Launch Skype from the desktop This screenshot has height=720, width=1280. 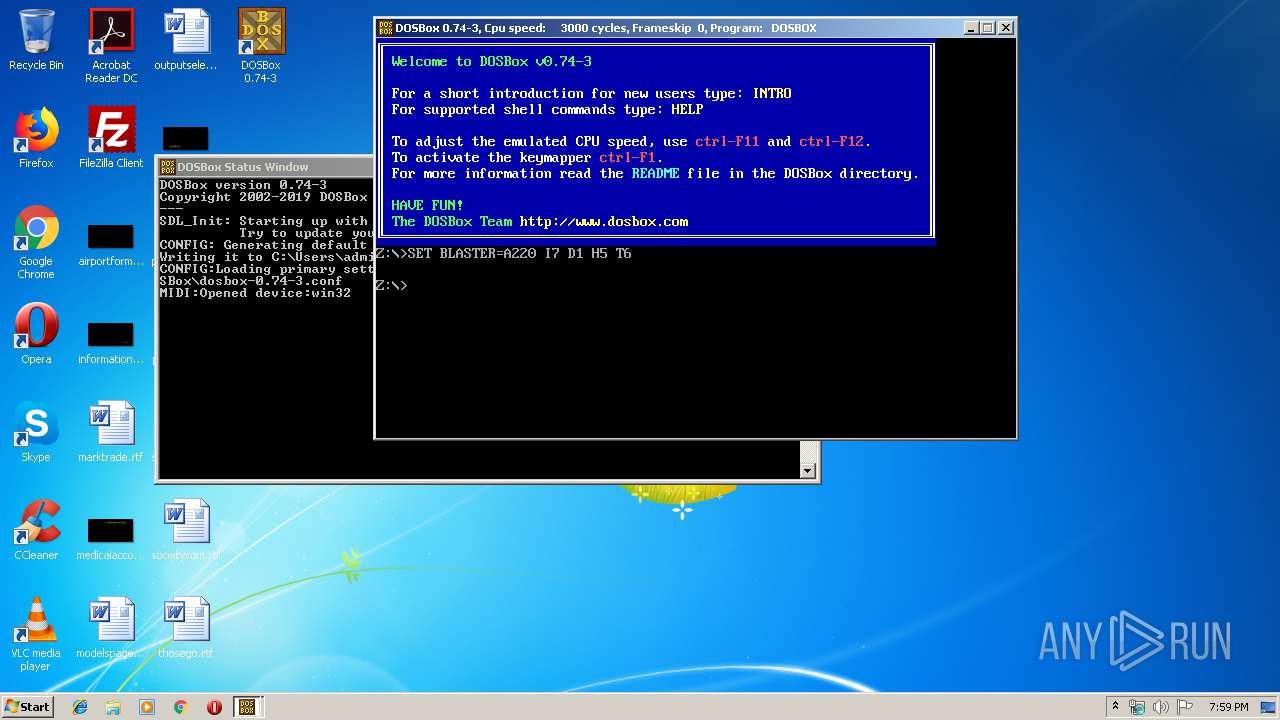(36, 433)
